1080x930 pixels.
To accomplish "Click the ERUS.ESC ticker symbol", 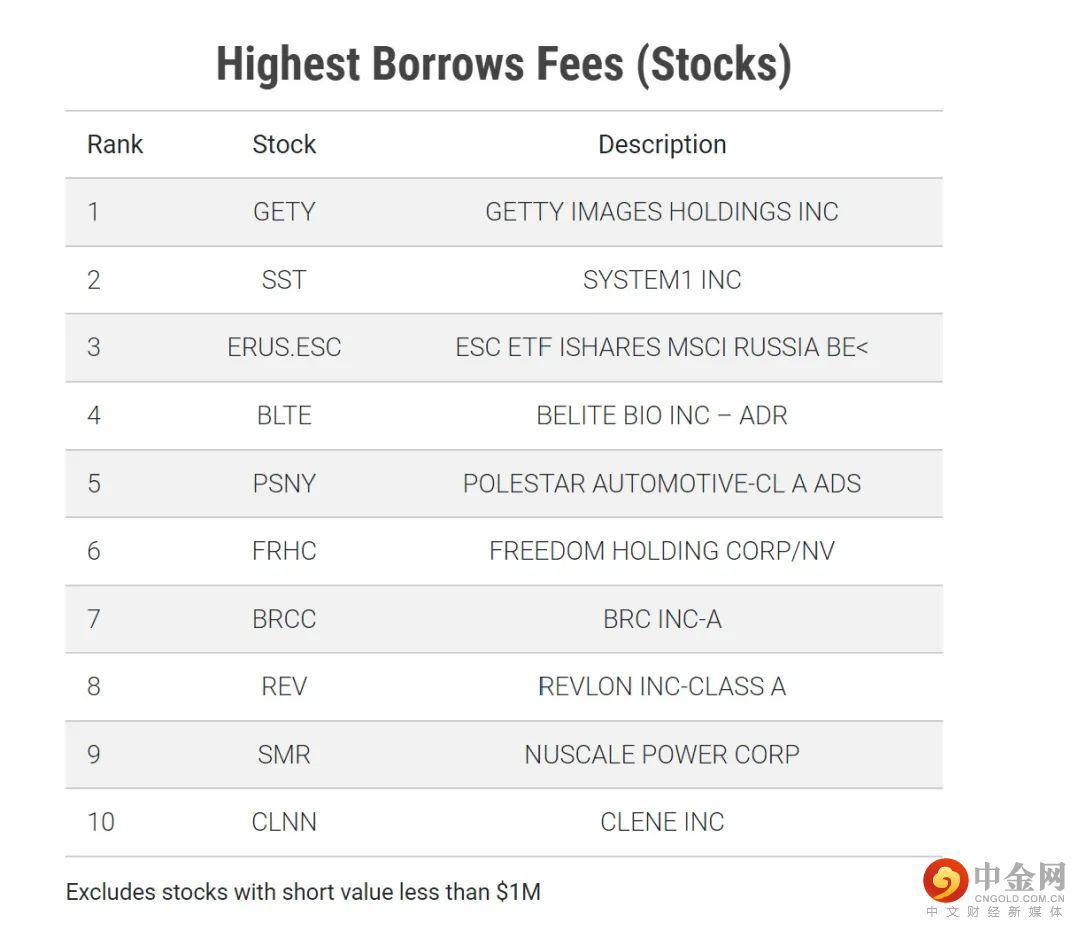I will 284,347.
